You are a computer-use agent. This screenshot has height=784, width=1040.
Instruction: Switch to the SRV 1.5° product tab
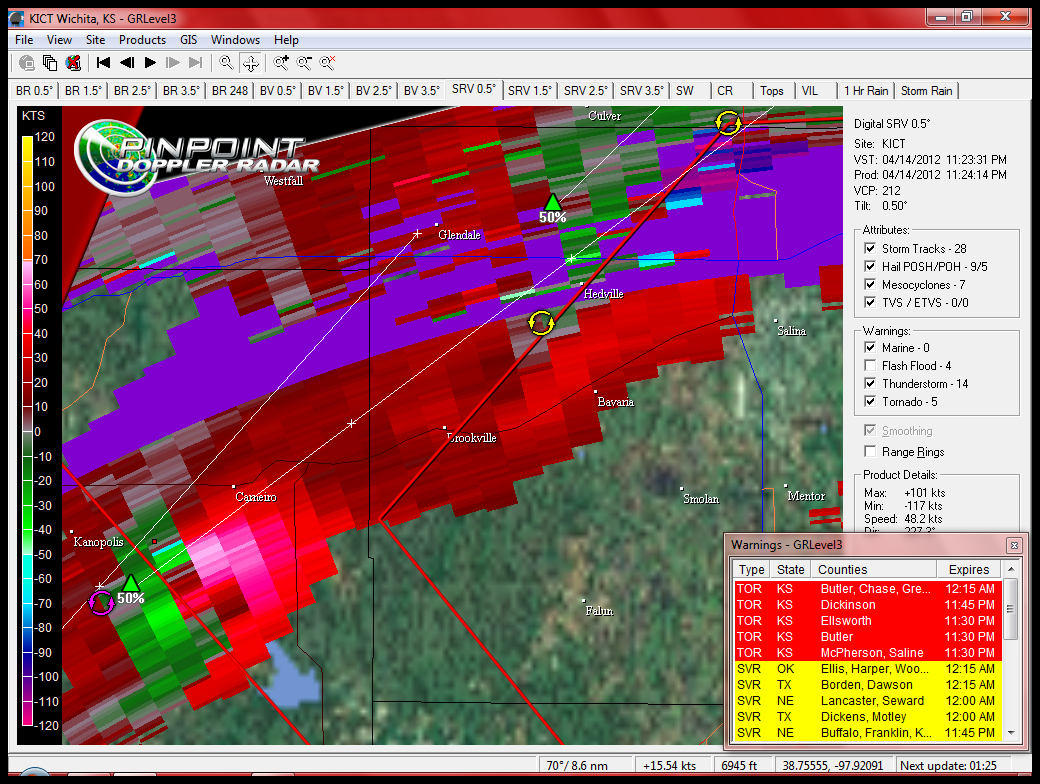530,91
